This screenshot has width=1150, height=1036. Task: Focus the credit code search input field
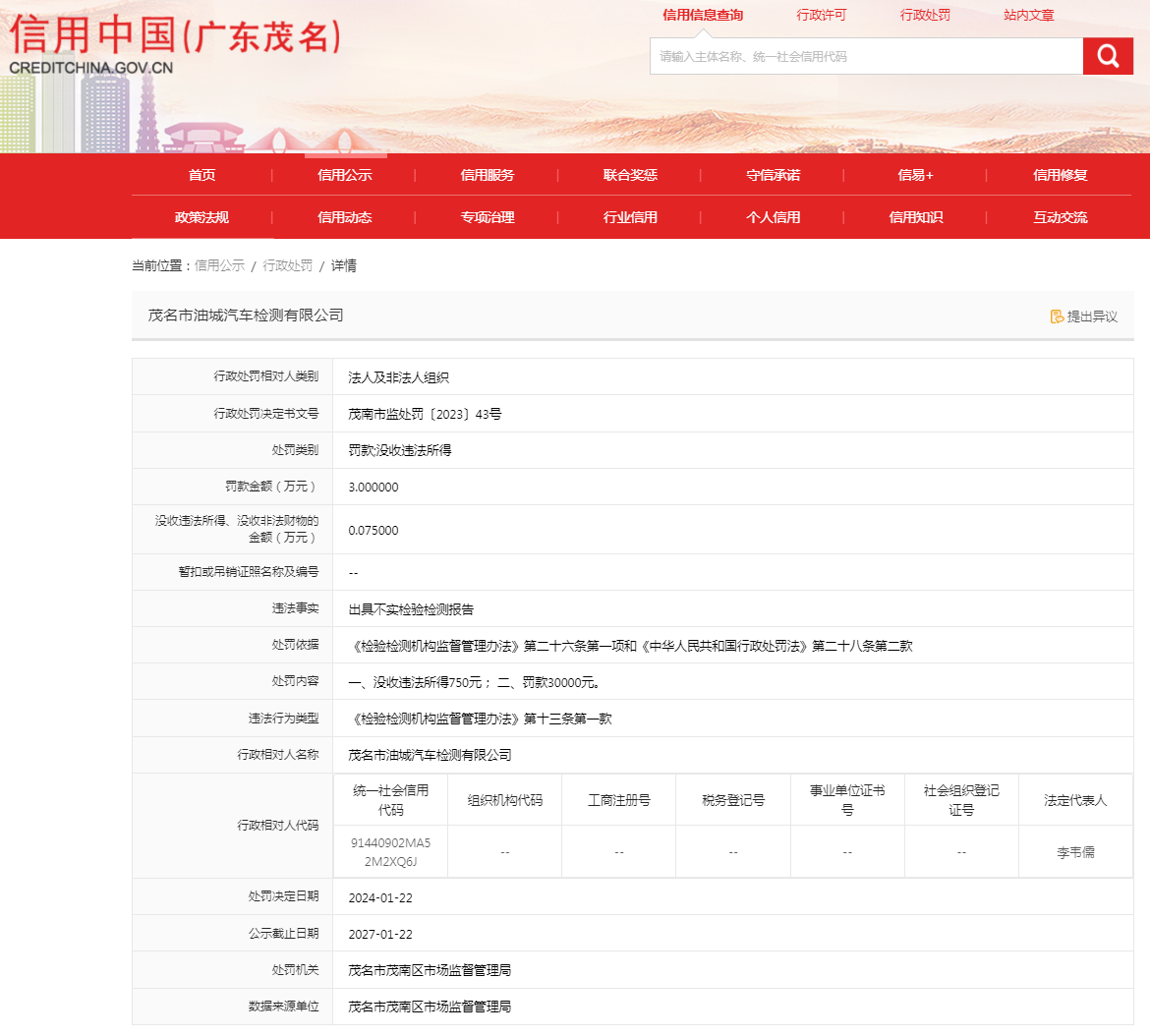tap(866, 56)
